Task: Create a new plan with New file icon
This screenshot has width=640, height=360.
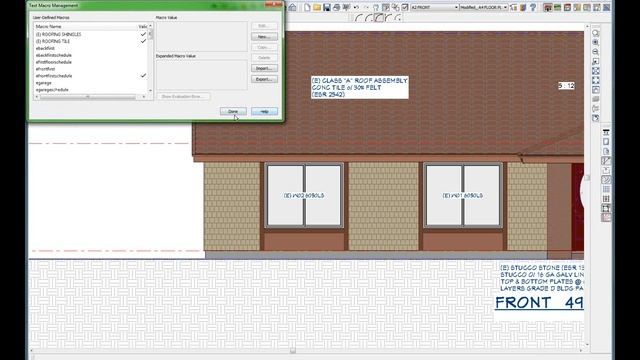Action: click(x=307, y=7)
